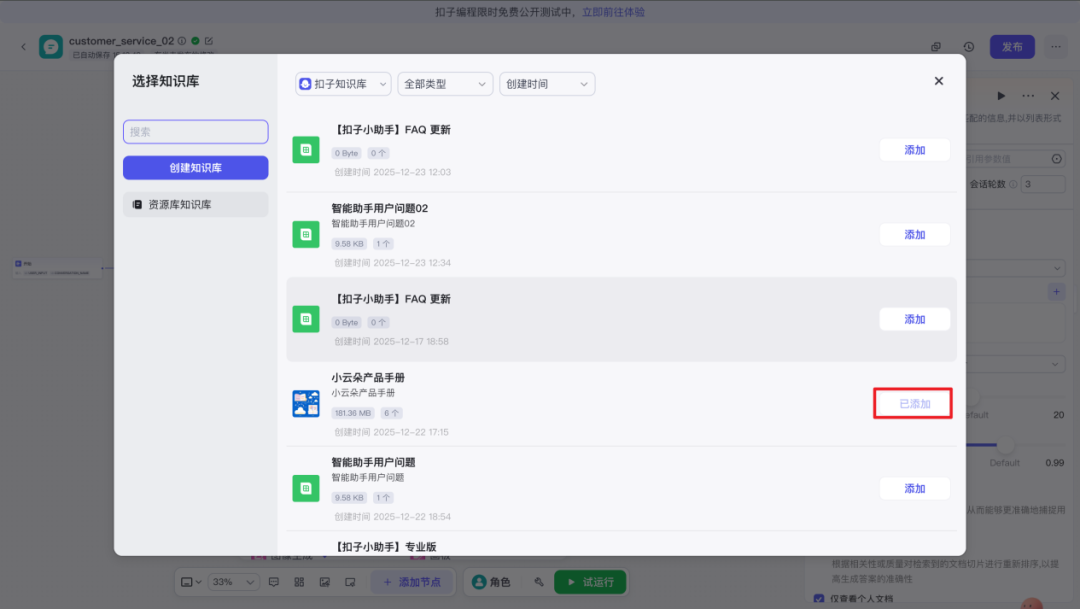Click the 搜索 input field
The height and width of the screenshot is (609, 1080).
[x=196, y=132]
